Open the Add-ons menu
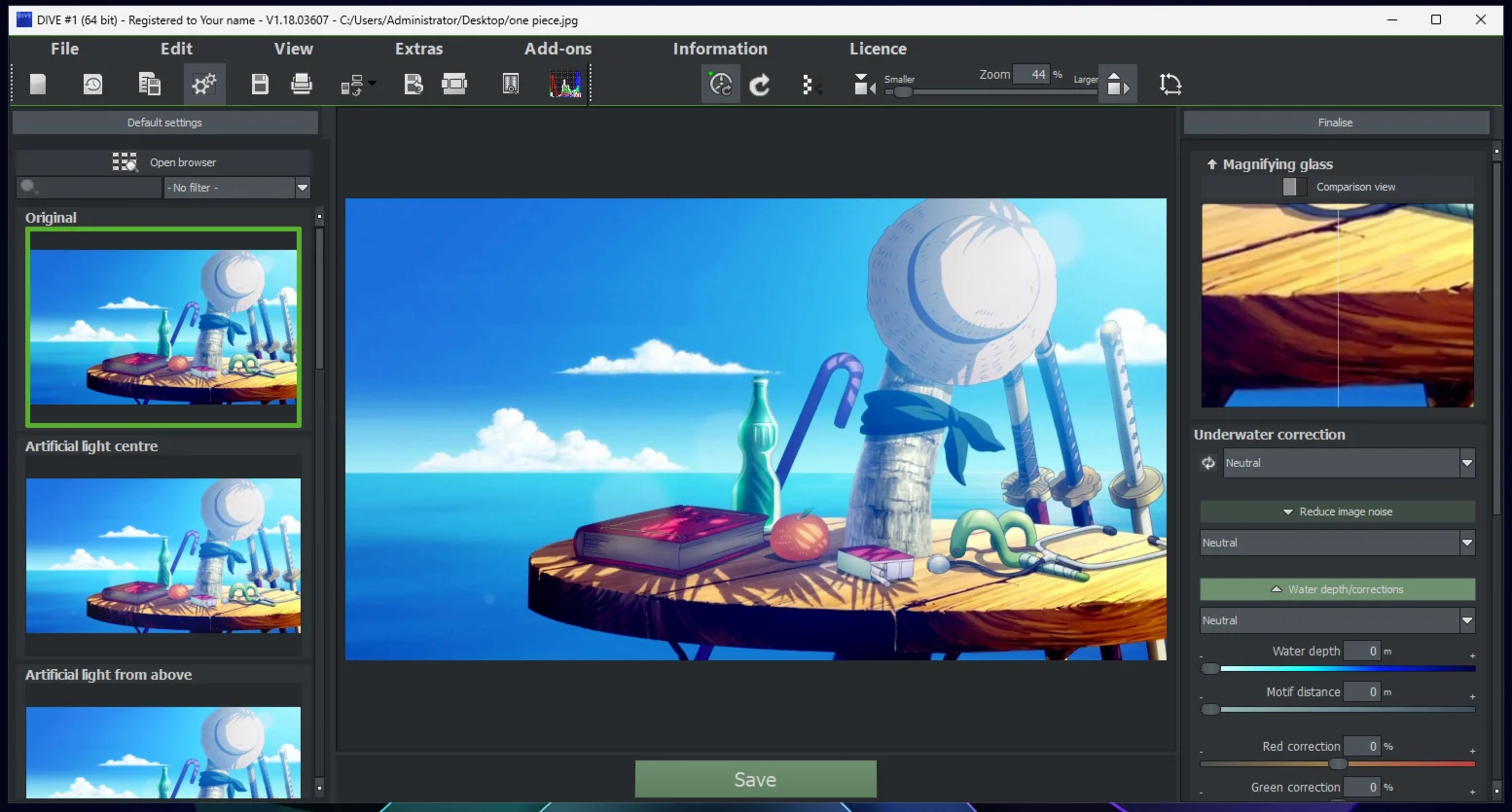 [558, 49]
